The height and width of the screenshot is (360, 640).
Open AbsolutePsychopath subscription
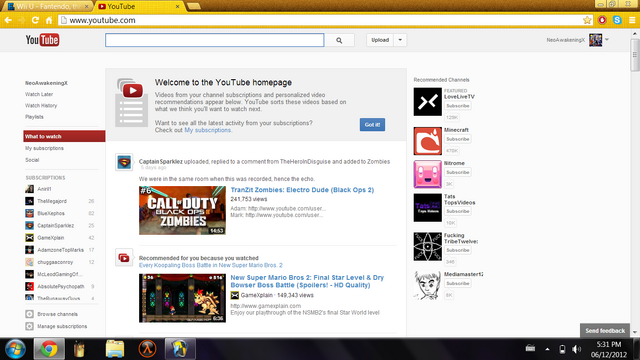[x=60, y=287]
